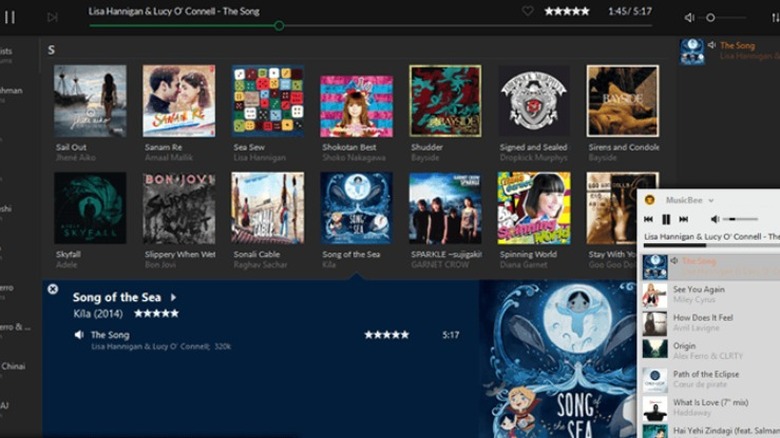Click the See You Again cover thumbnail
This screenshot has height=438, width=780.
pyautogui.click(x=655, y=295)
